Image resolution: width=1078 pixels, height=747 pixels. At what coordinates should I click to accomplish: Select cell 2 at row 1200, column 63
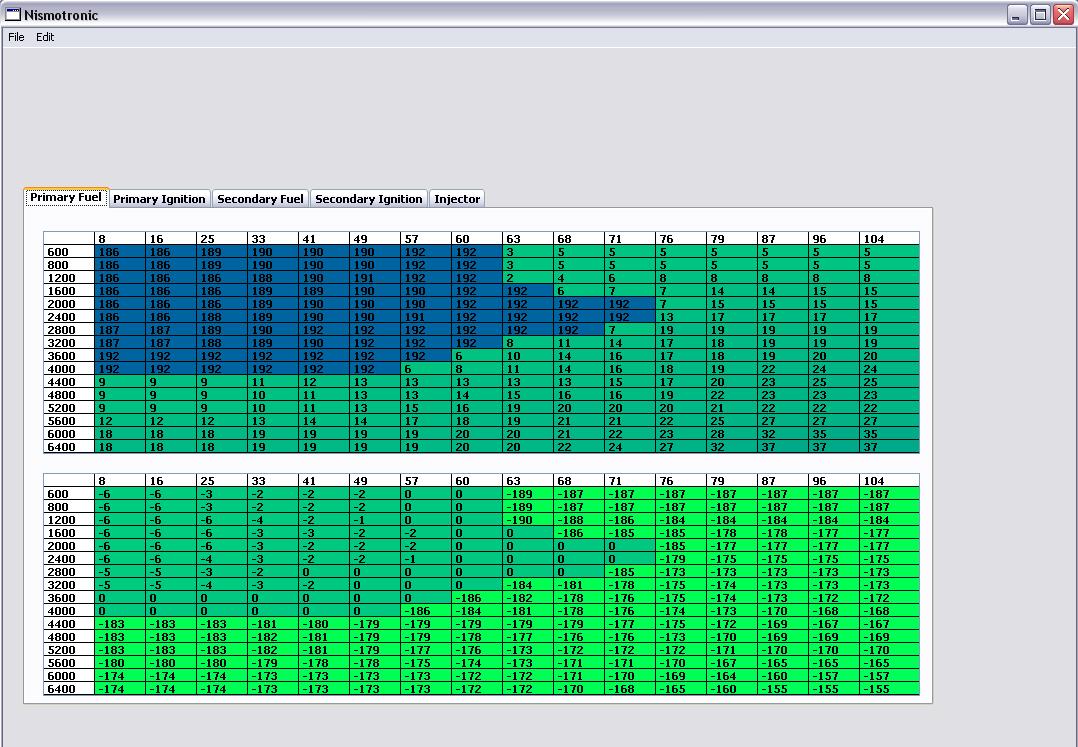click(527, 278)
